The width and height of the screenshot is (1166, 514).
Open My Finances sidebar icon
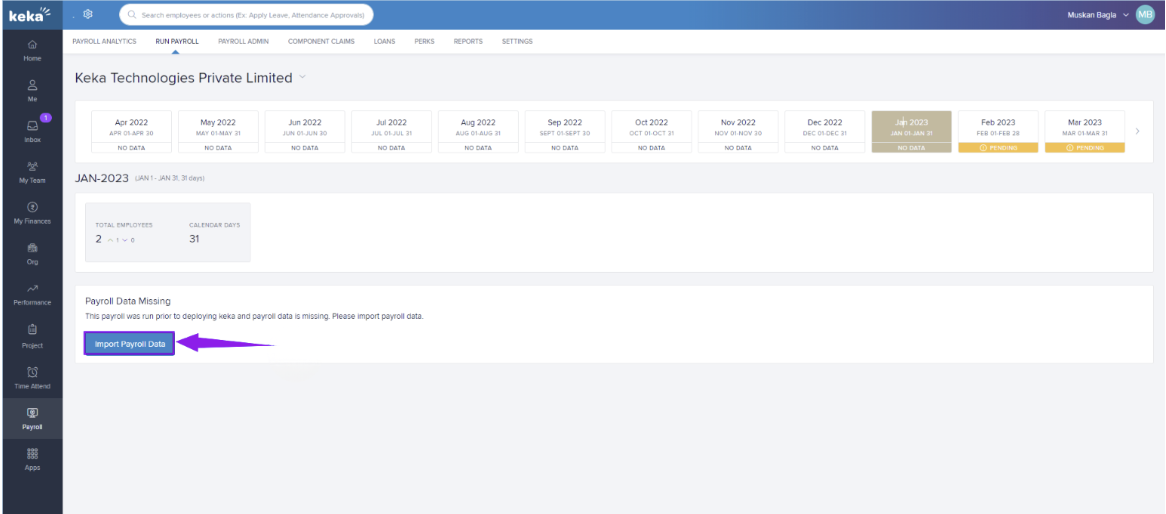click(32, 212)
